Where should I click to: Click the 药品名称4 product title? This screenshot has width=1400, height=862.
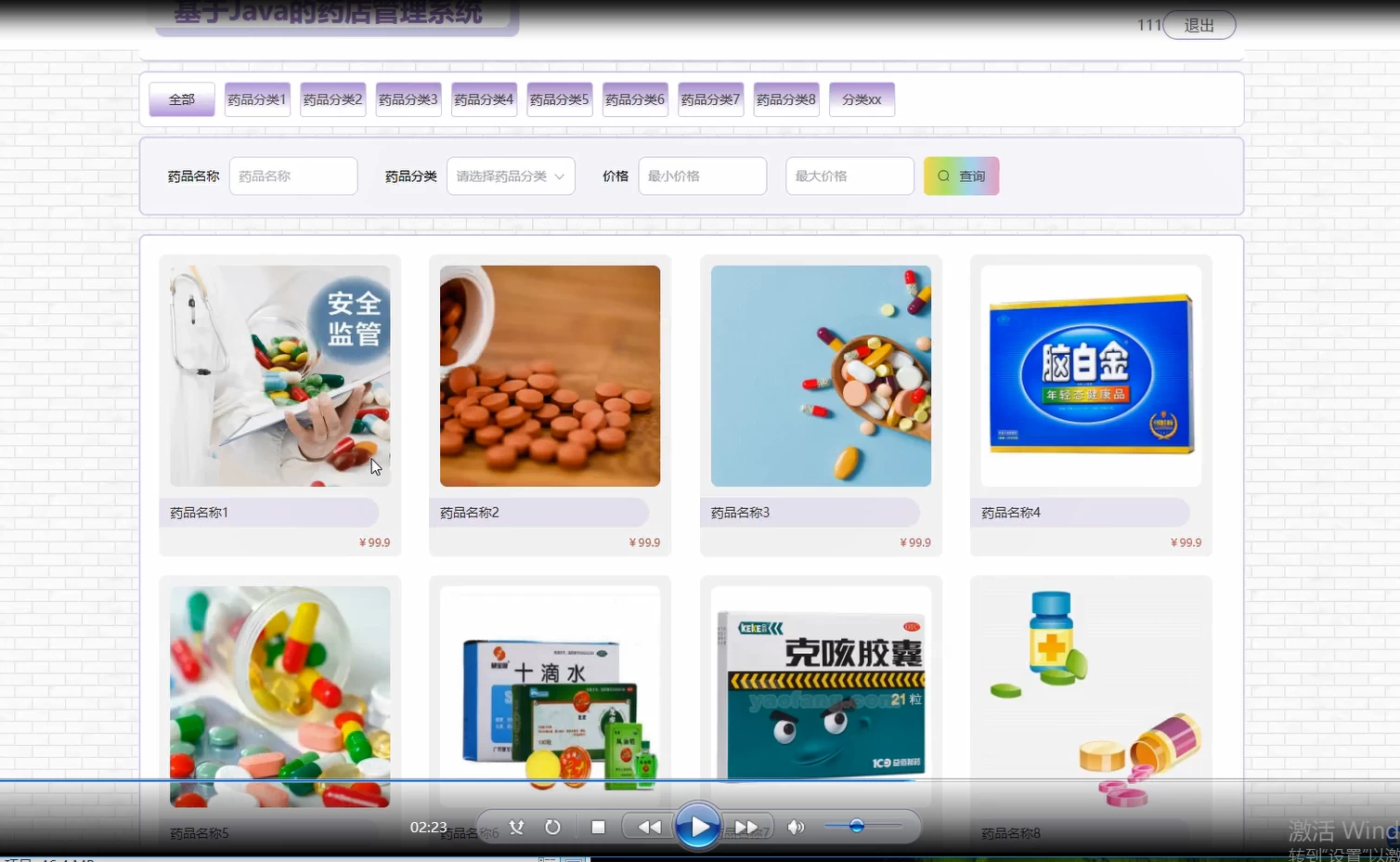coord(1011,513)
